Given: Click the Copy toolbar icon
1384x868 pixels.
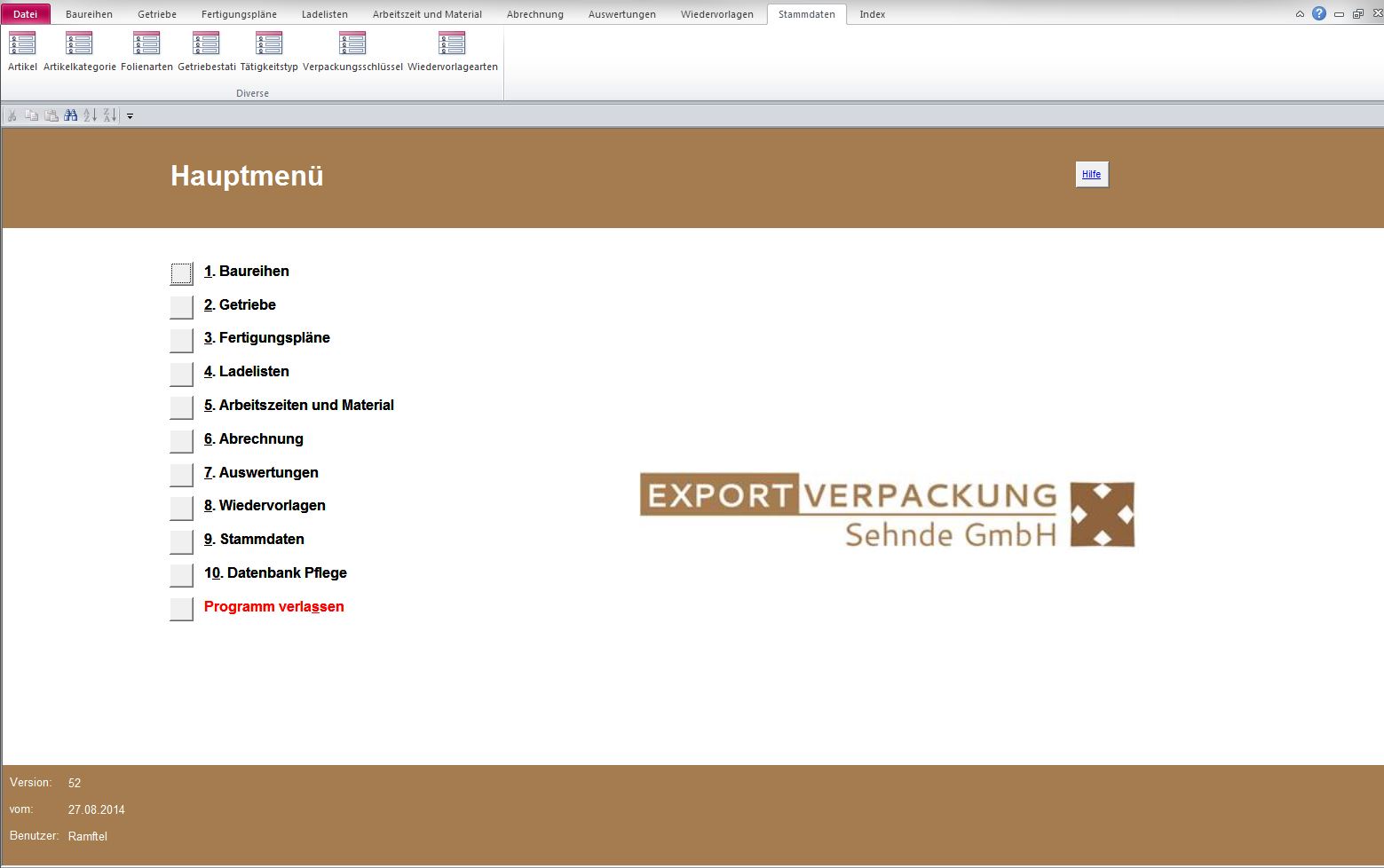Looking at the screenshot, I should pos(32,115).
